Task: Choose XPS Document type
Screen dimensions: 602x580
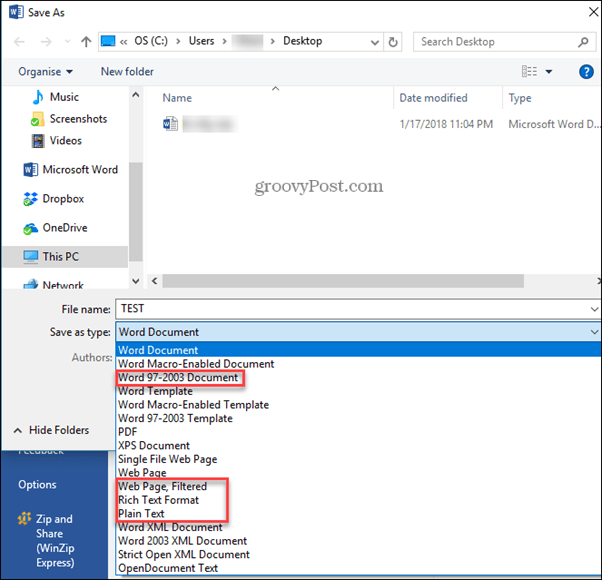Action: [x=154, y=446]
